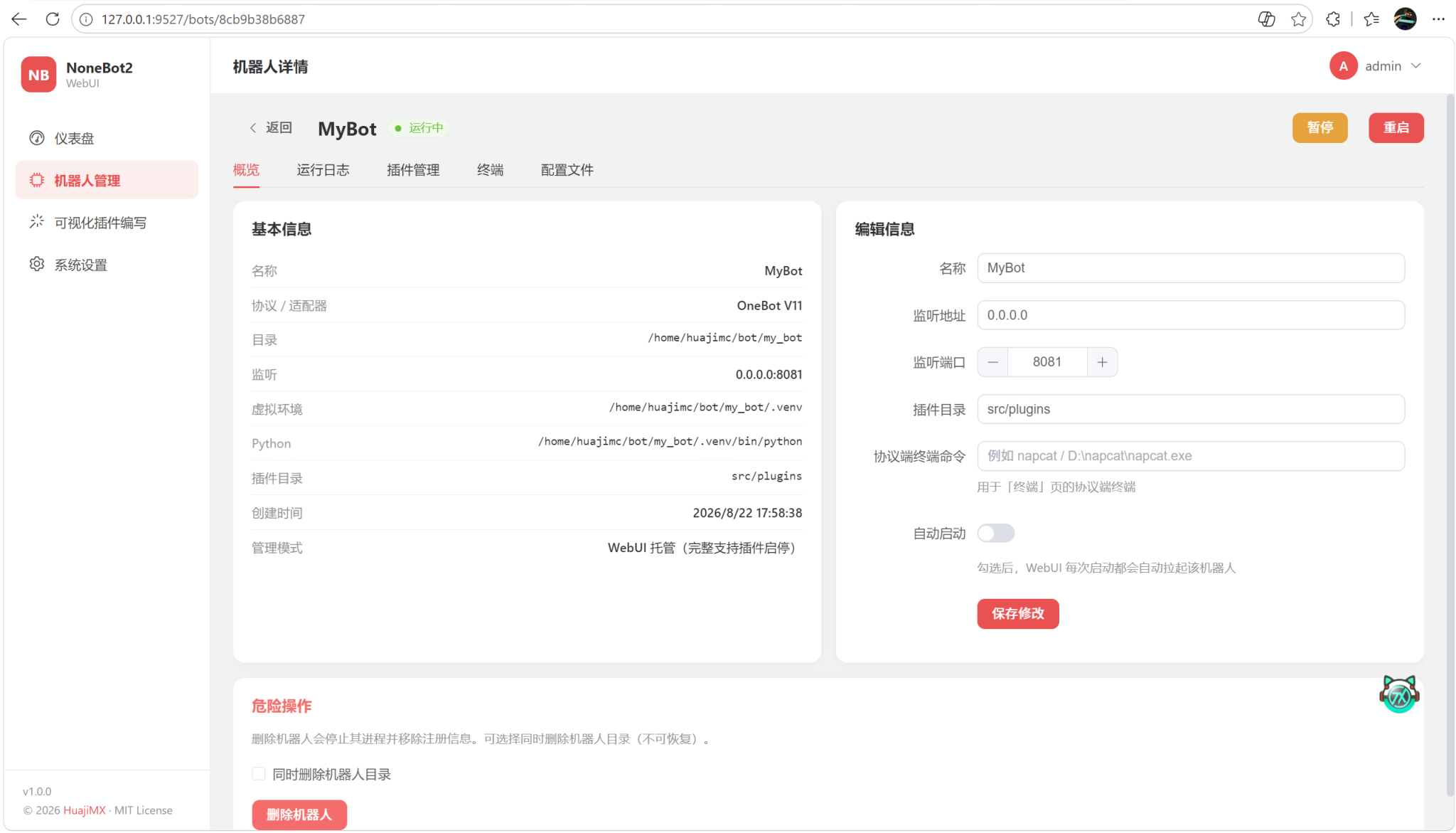1456x833 pixels.
Task: Click the directory value /home/huajimc/bot/my_bot
Action: 724,338
